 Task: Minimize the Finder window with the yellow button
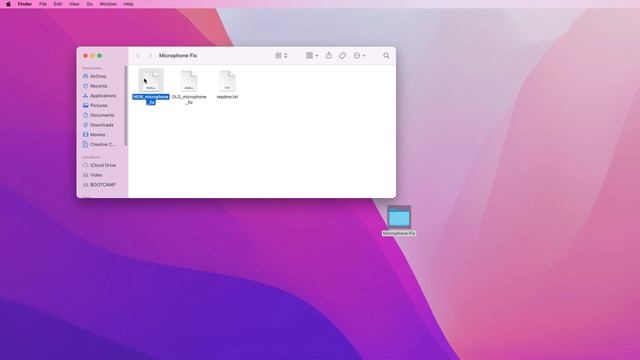point(93,56)
